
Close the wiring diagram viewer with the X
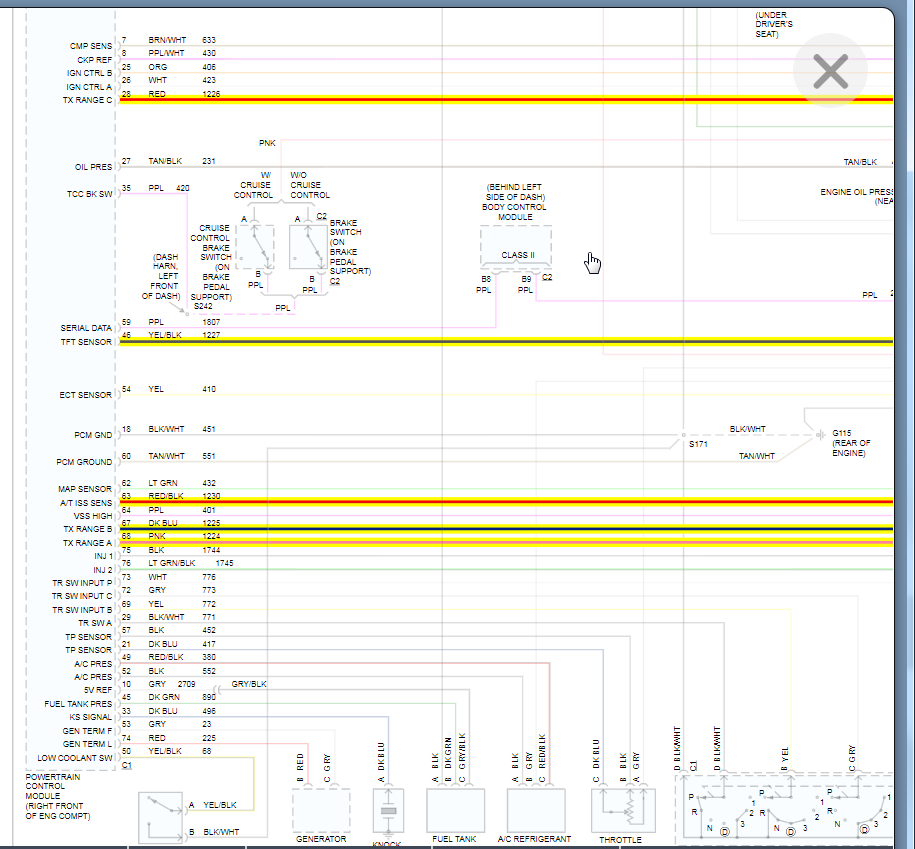(x=830, y=71)
